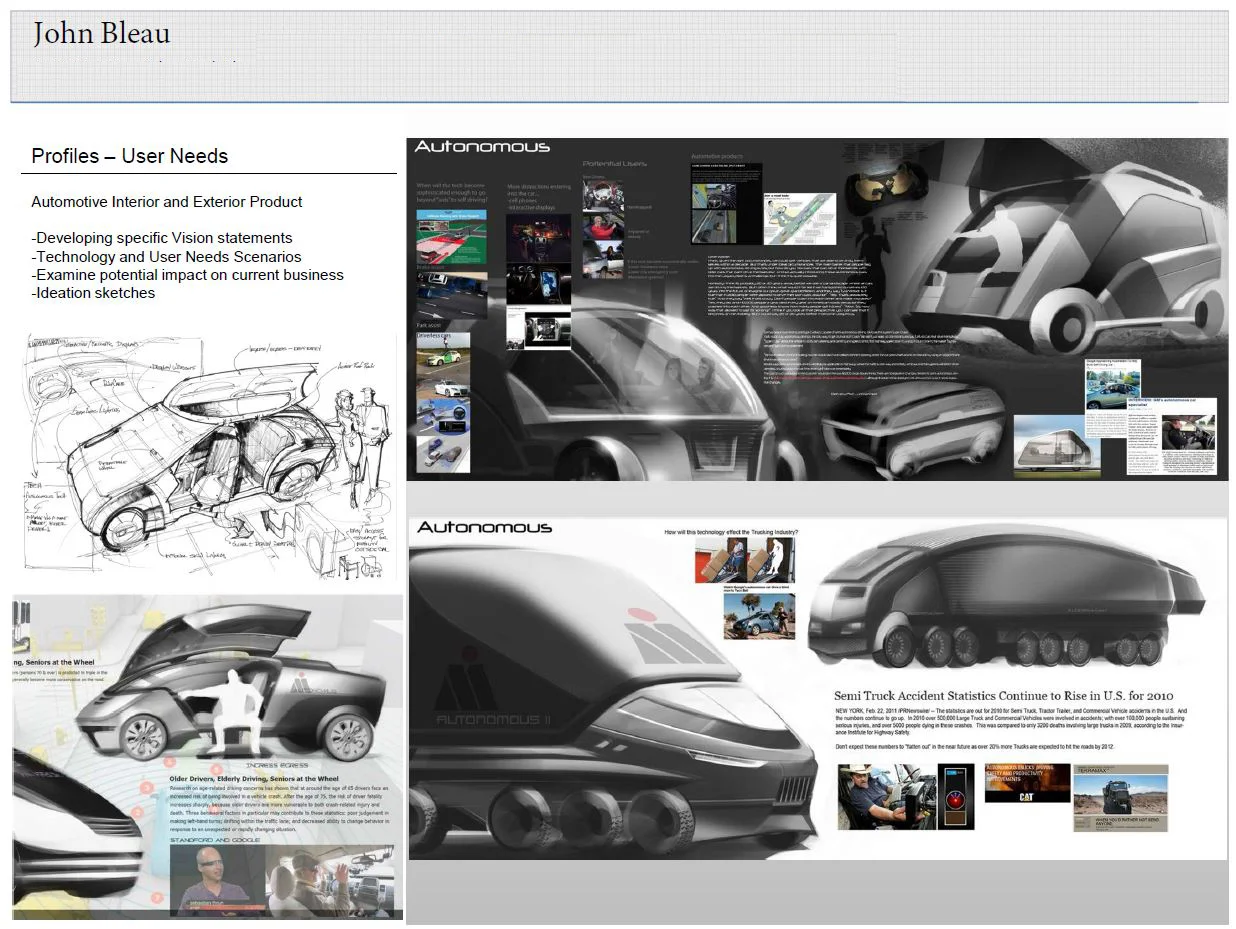Open the TerraMax desert truck image

point(1120,798)
